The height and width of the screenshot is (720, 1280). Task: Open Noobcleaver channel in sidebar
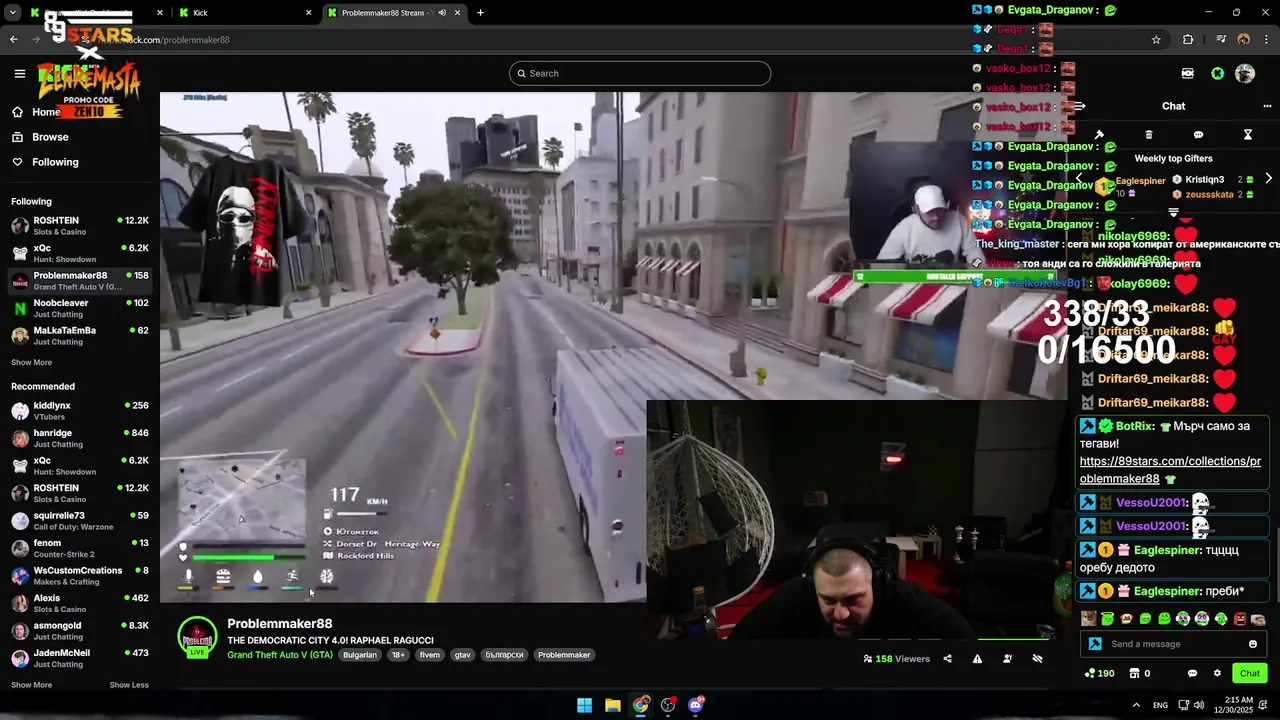click(80, 308)
